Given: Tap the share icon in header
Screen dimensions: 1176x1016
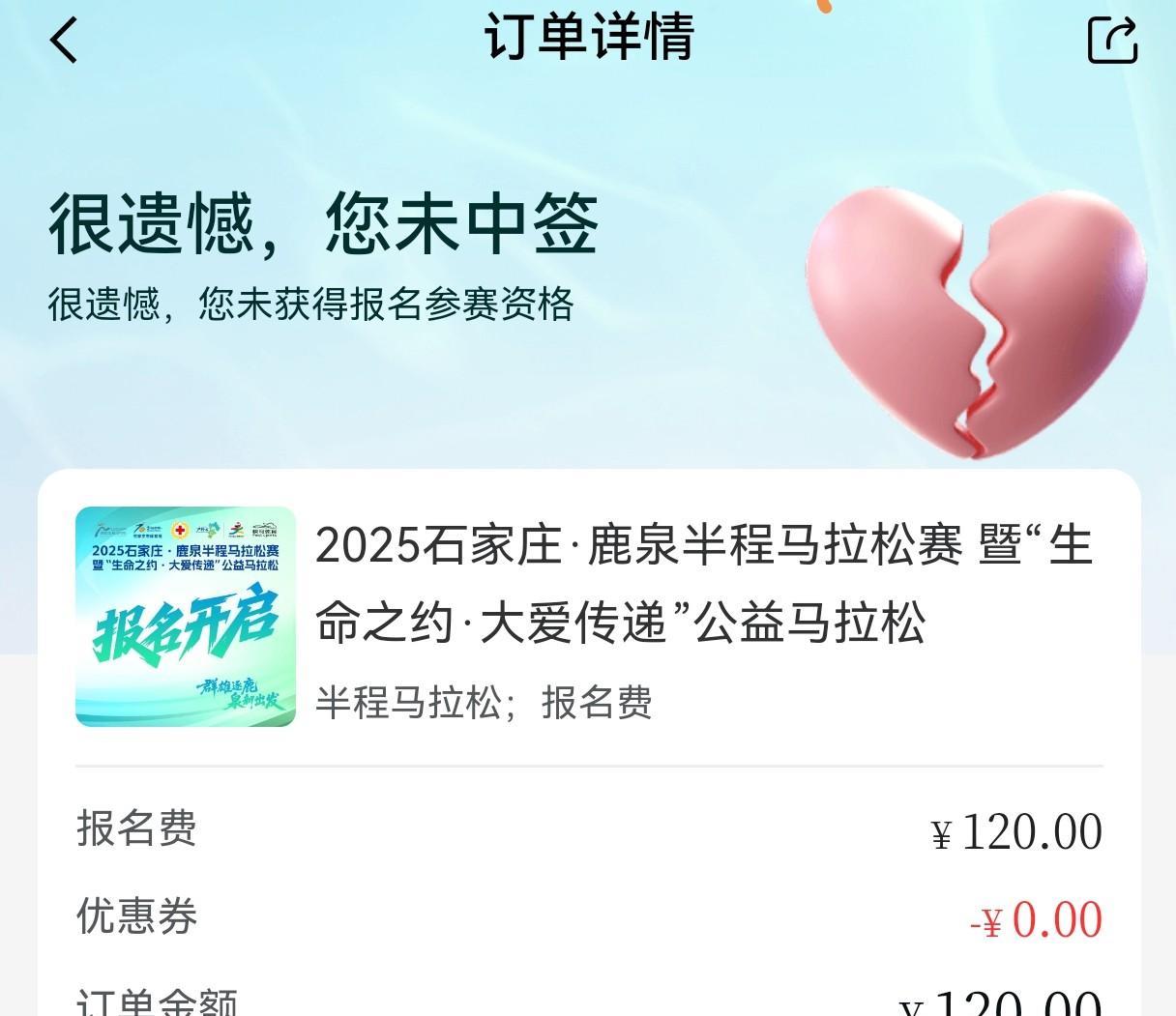Looking at the screenshot, I should 1112,40.
